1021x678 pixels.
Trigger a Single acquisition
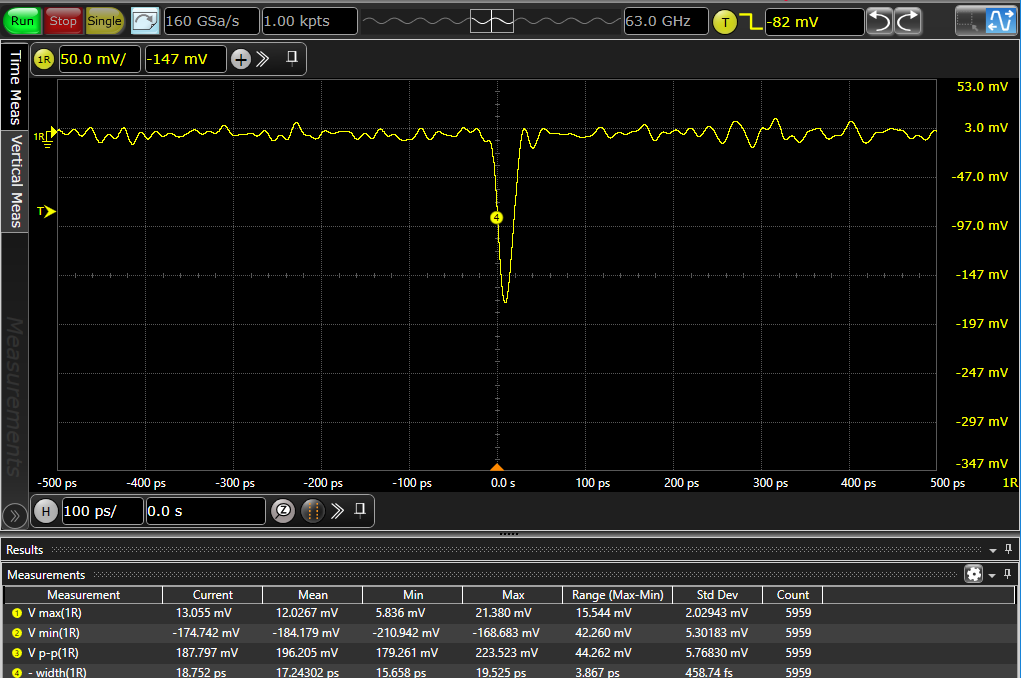tap(104, 20)
